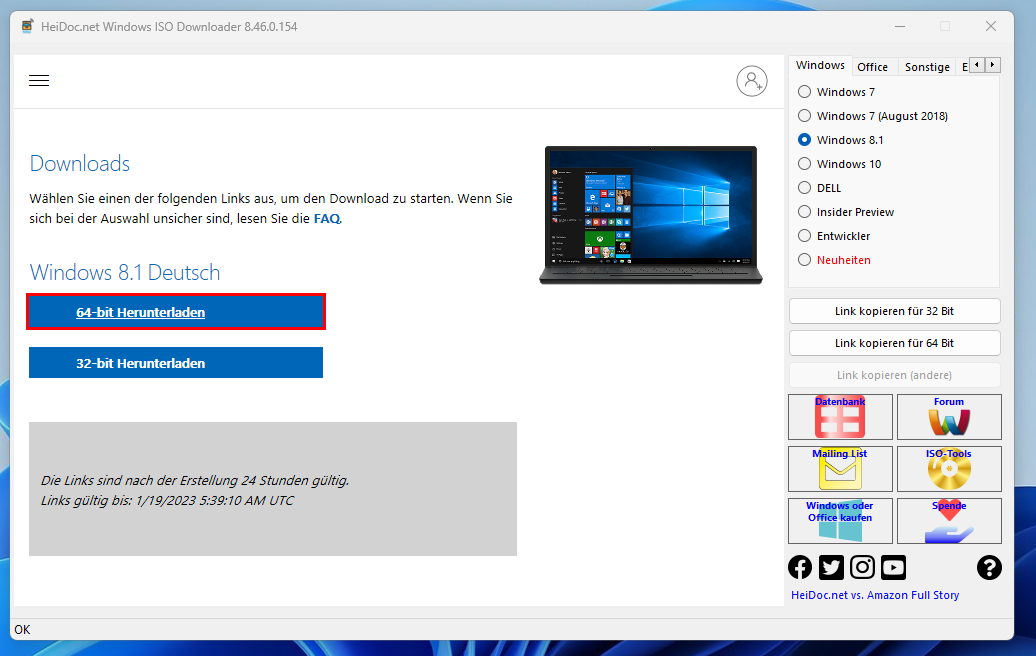
Task: Click the Downloads heading
Action: [x=79, y=163]
